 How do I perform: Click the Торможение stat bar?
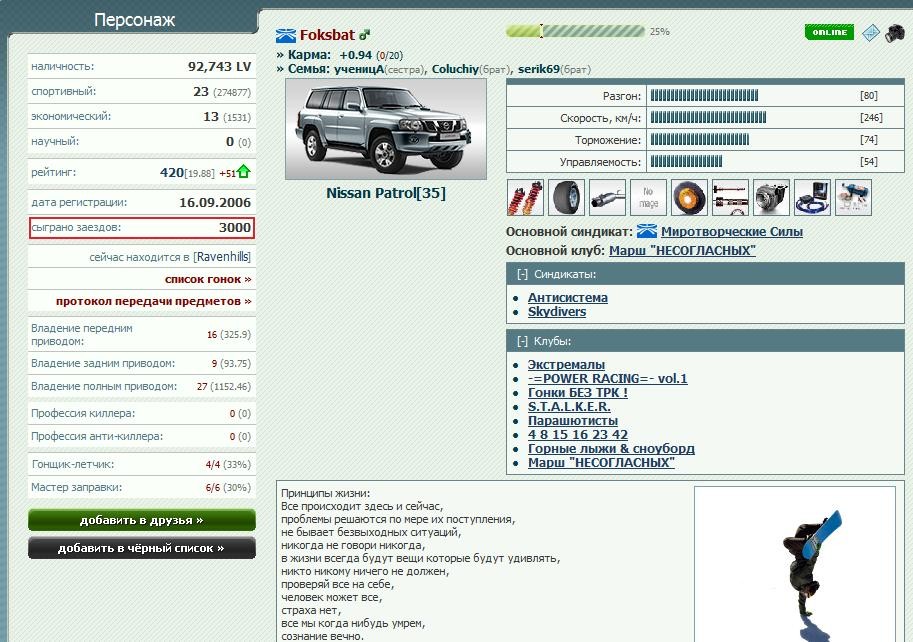point(700,140)
